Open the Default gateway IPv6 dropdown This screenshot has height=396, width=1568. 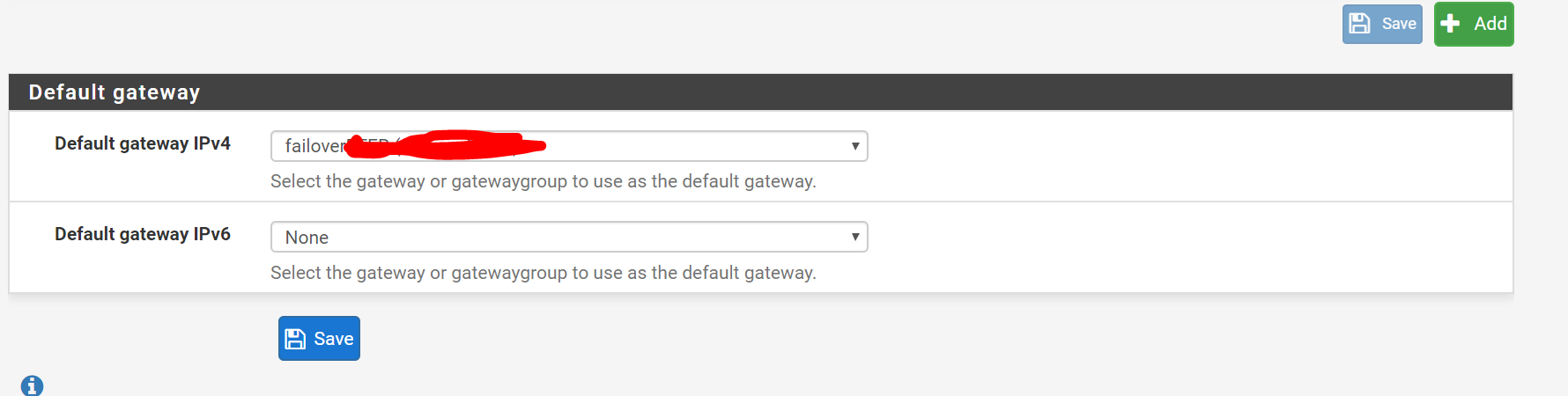tap(569, 237)
